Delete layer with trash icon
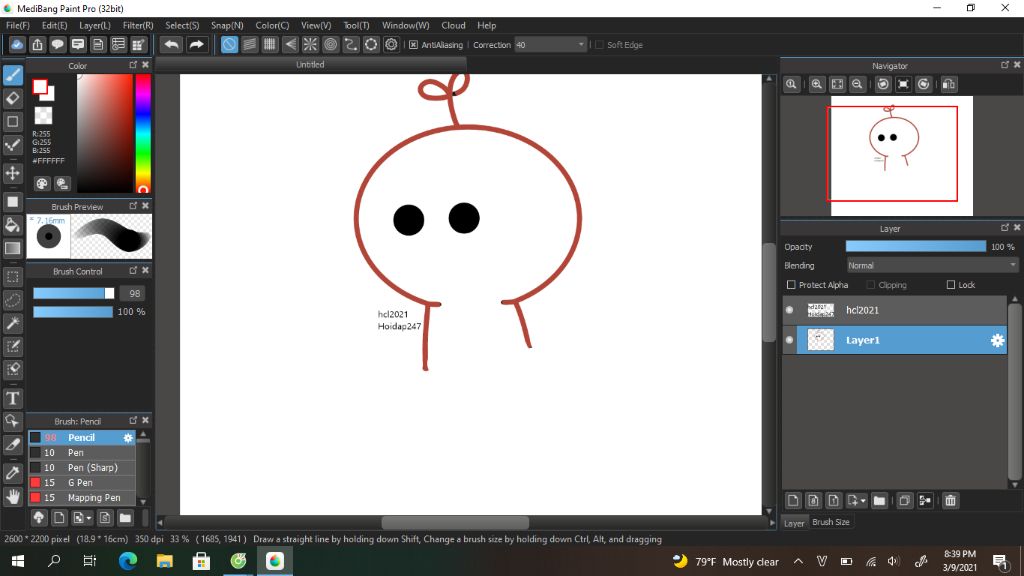Image resolution: width=1024 pixels, height=576 pixels. [x=950, y=501]
